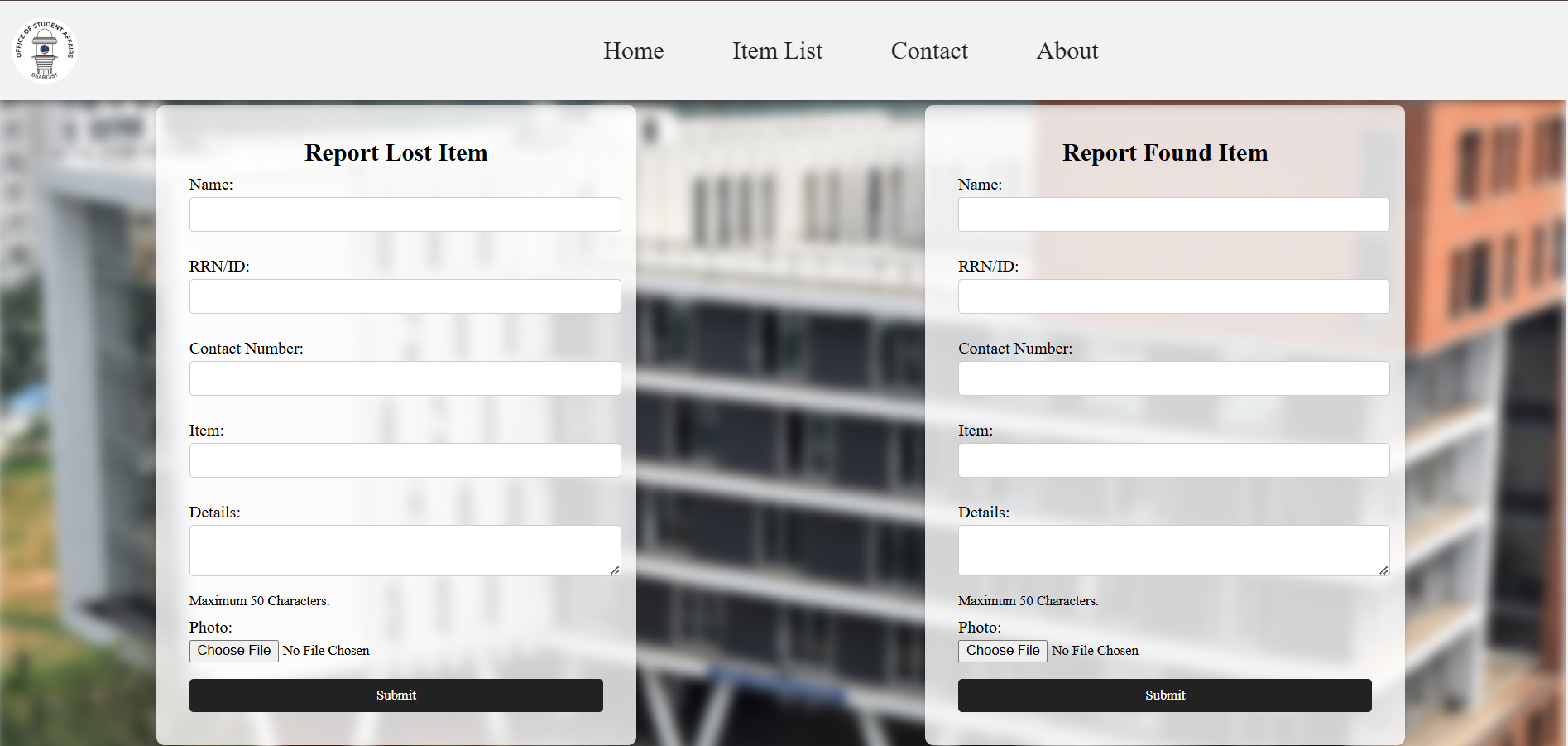Focus the Item field in Lost Item form
Image resolution: width=1568 pixels, height=746 pixels.
(405, 460)
